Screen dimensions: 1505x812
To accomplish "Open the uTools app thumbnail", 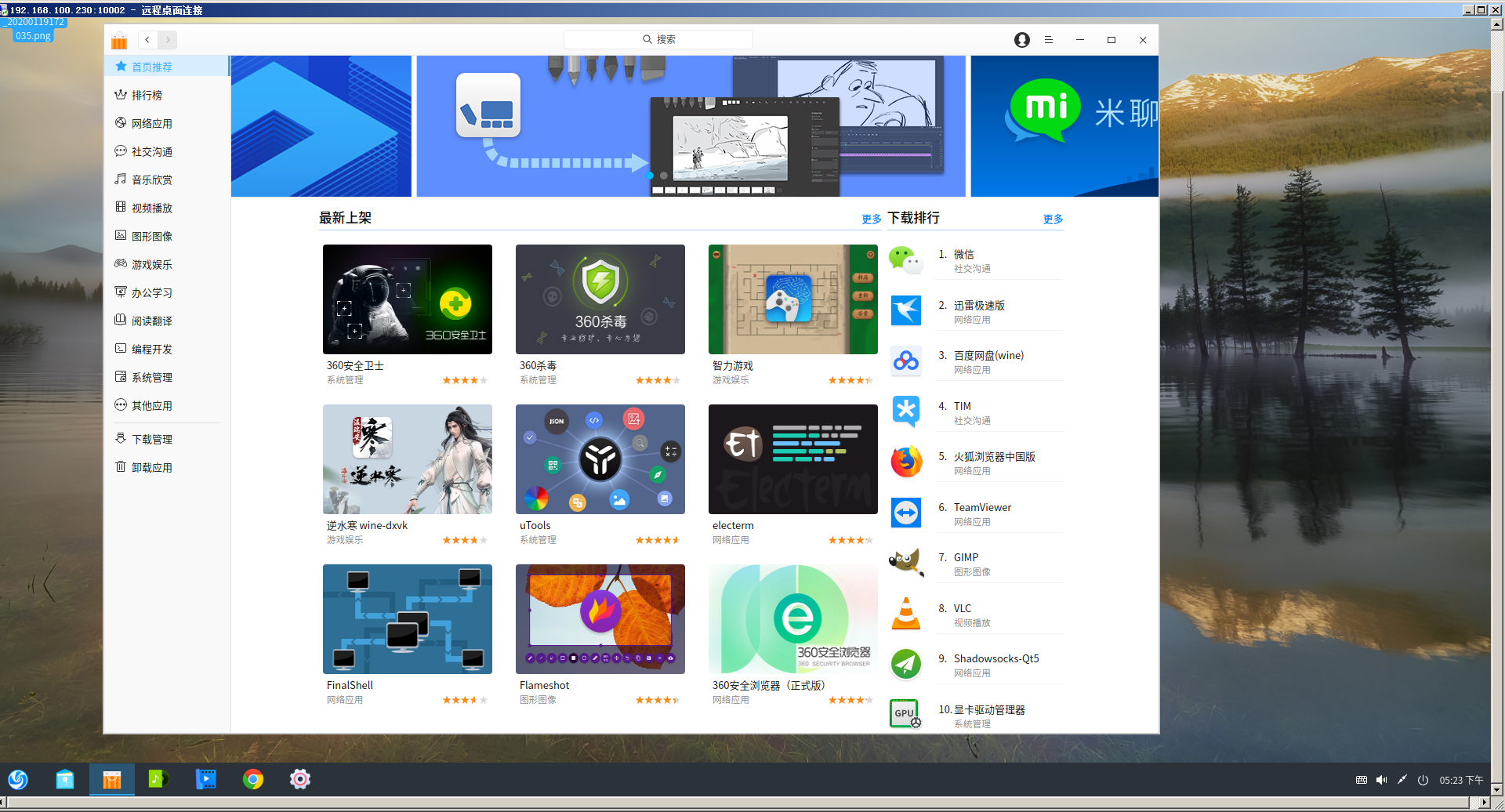I will point(600,459).
